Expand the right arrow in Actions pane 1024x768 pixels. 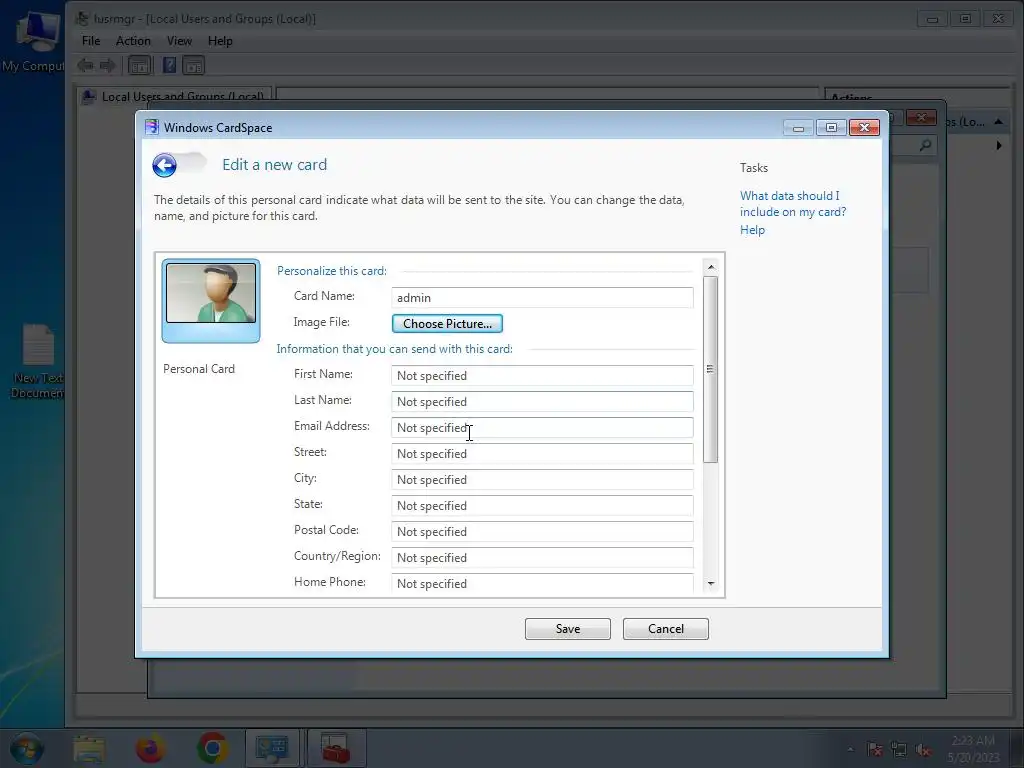tap(999, 146)
